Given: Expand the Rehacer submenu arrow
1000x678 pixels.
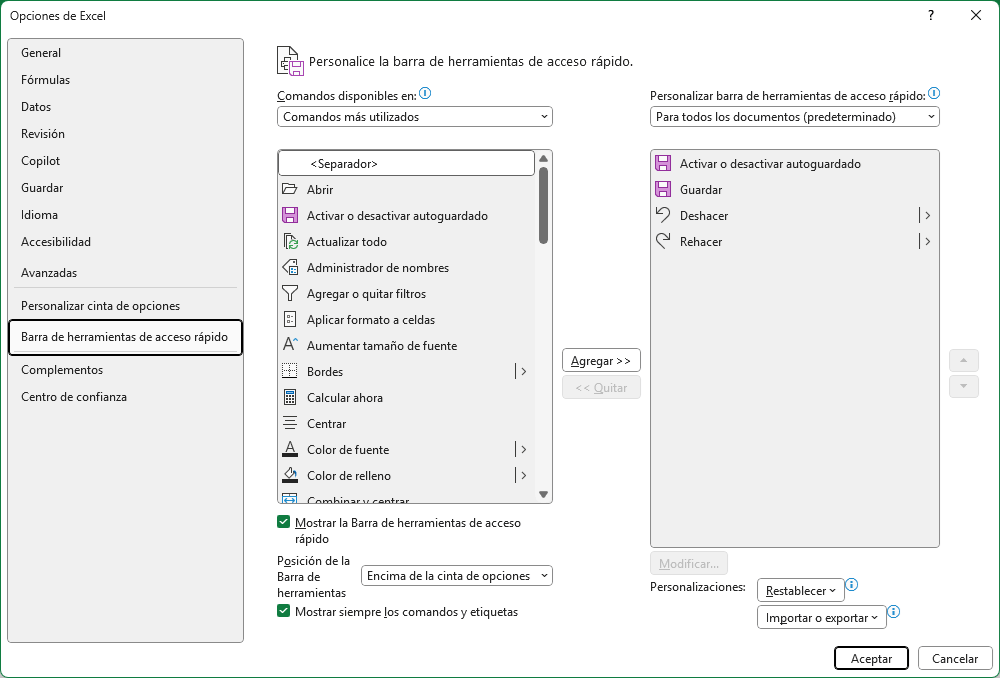Looking at the screenshot, I should click(926, 242).
